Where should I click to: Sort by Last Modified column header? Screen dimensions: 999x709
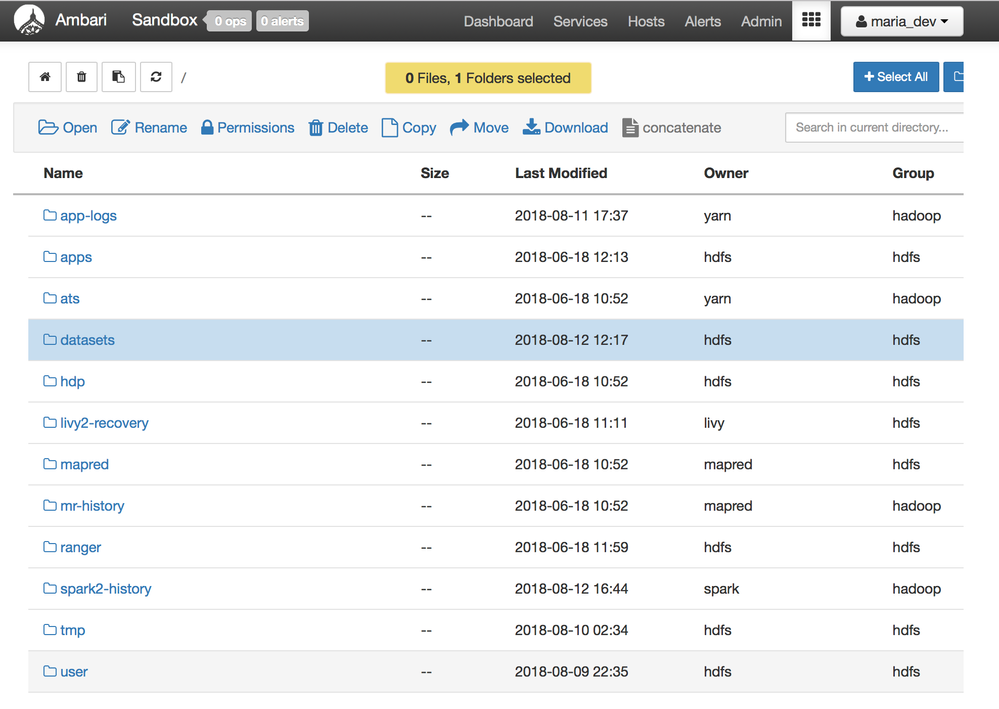pyautogui.click(x=561, y=173)
